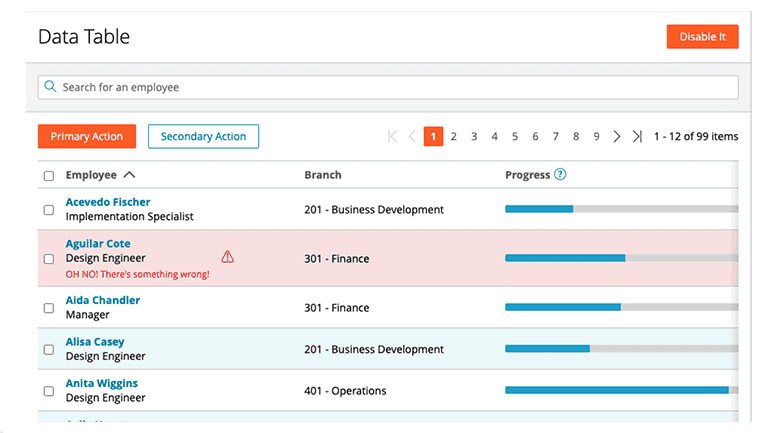The height and width of the screenshot is (433, 770).
Task: Click the Progress help question mark icon
Action: point(560,174)
